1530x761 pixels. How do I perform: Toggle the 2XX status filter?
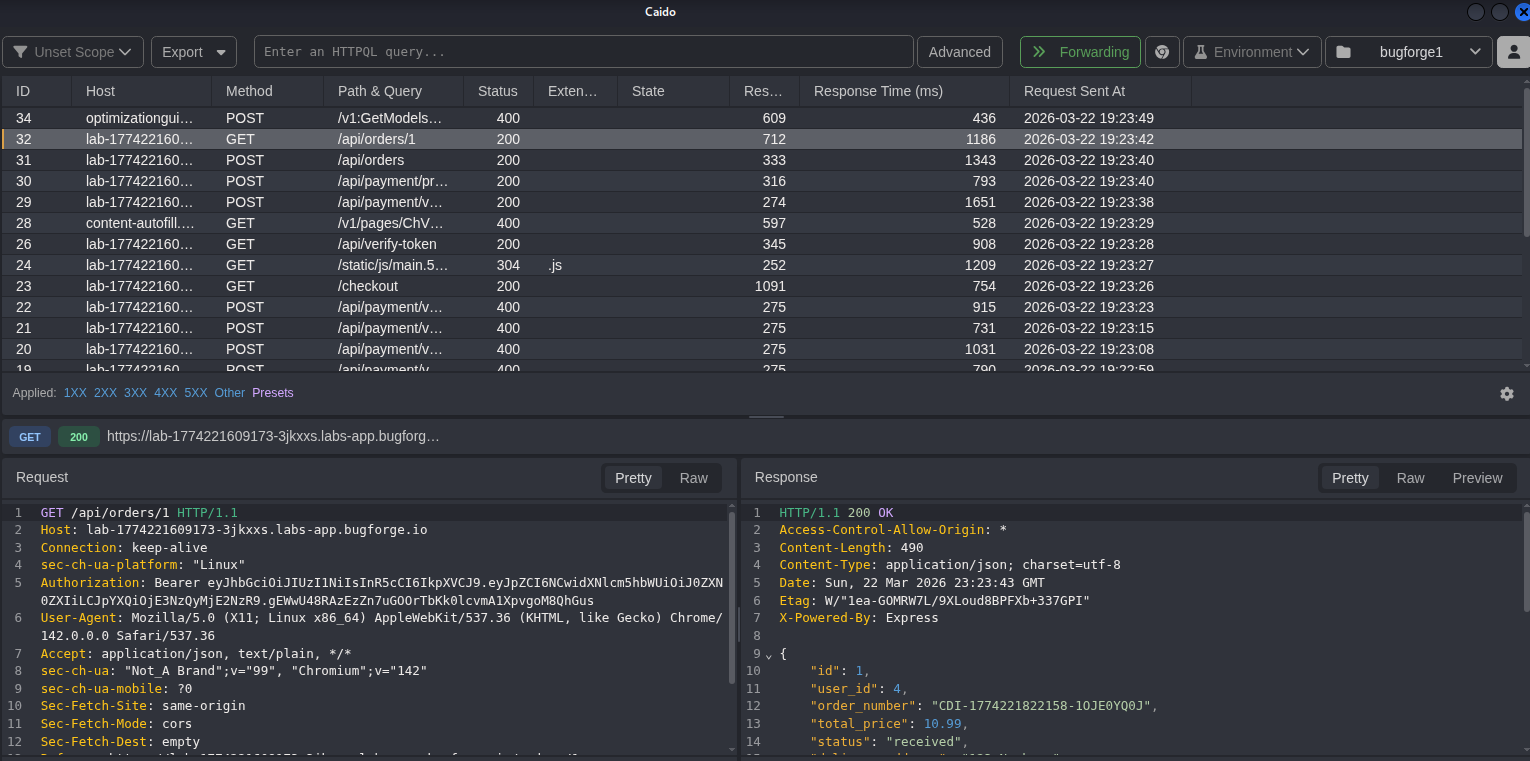point(105,393)
